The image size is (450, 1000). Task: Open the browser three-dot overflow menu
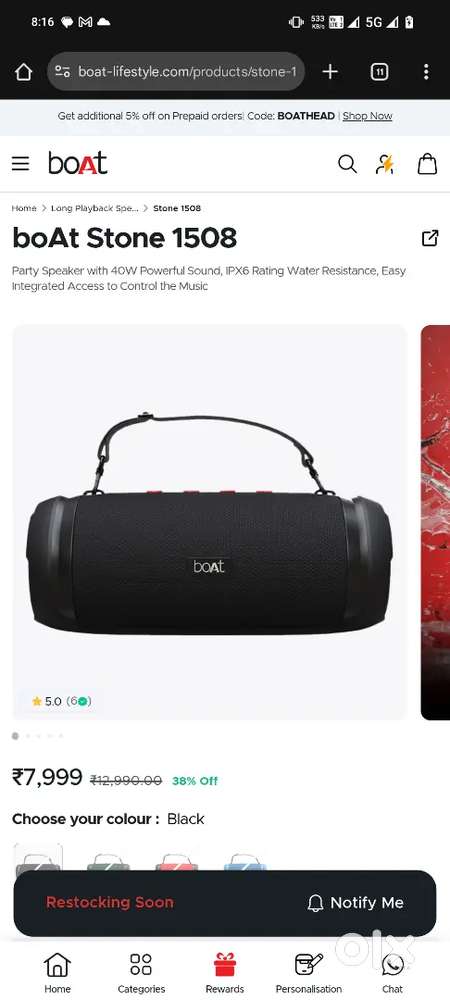pyautogui.click(x=426, y=72)
